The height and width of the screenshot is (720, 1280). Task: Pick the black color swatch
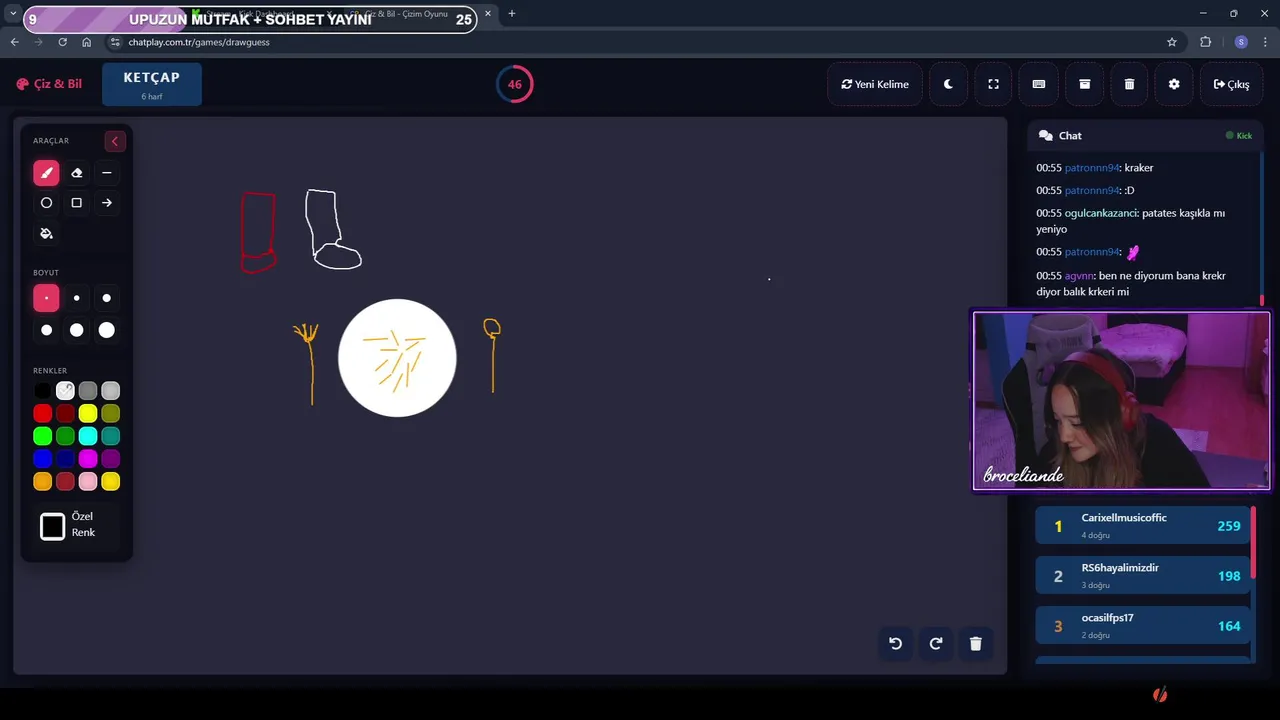click(42, 391)
